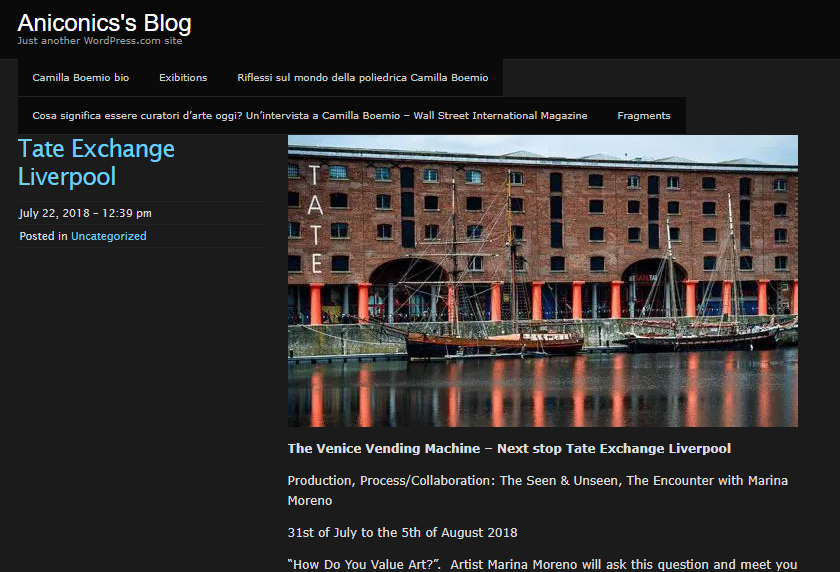
Task: Open the Uncategorized category link
Action: [109, 236]
